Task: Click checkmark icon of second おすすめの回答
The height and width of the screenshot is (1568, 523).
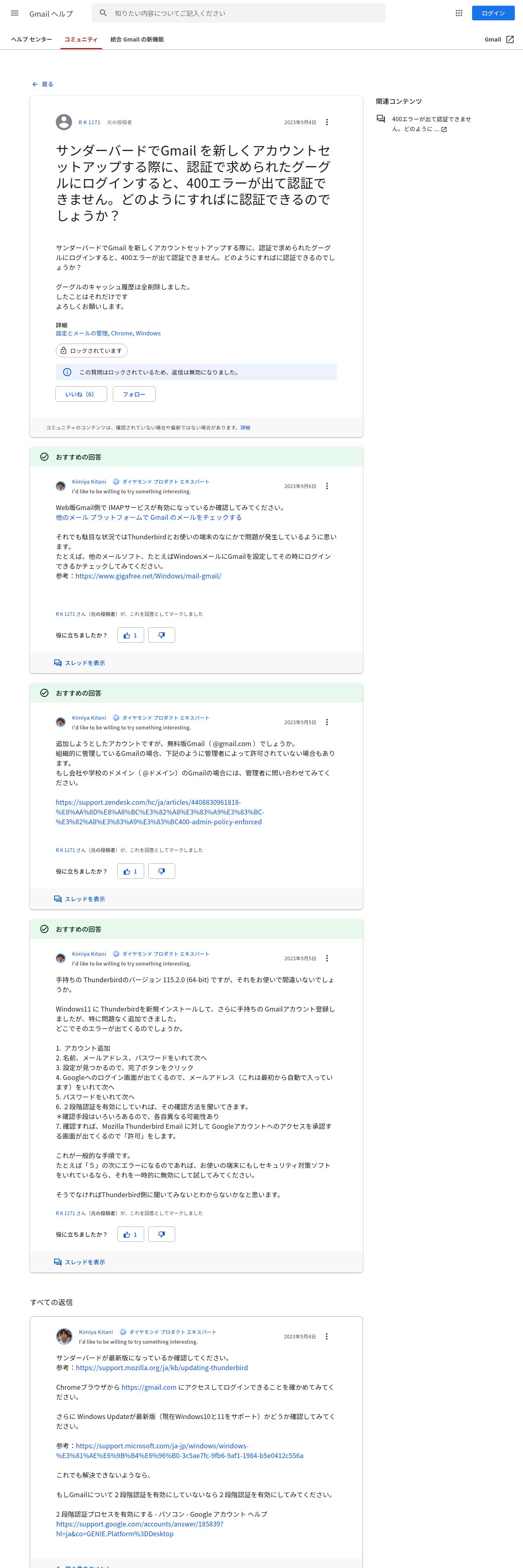Action: click(x=44, y=693)
